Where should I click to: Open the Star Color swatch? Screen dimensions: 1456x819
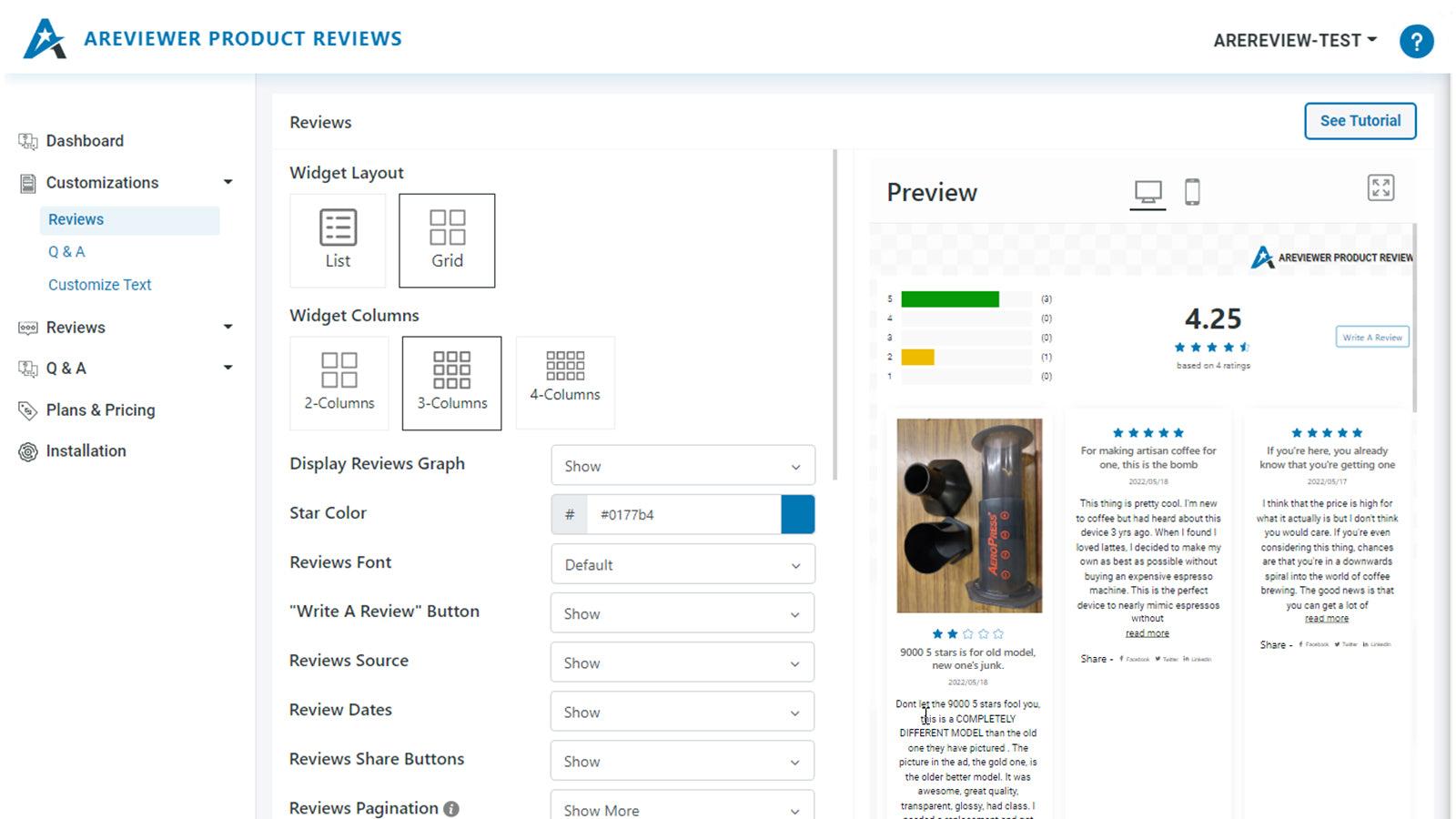[797, 514]
